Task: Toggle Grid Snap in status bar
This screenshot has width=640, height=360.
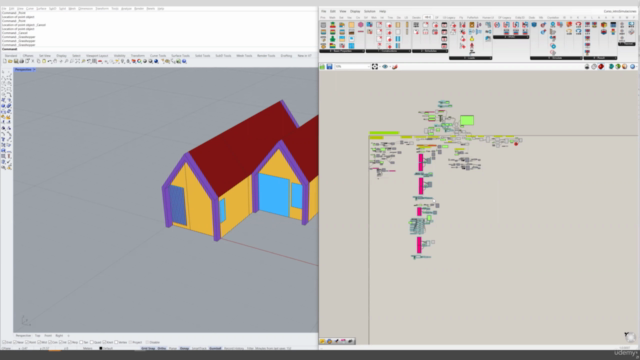Action: [x=149, y=348]
